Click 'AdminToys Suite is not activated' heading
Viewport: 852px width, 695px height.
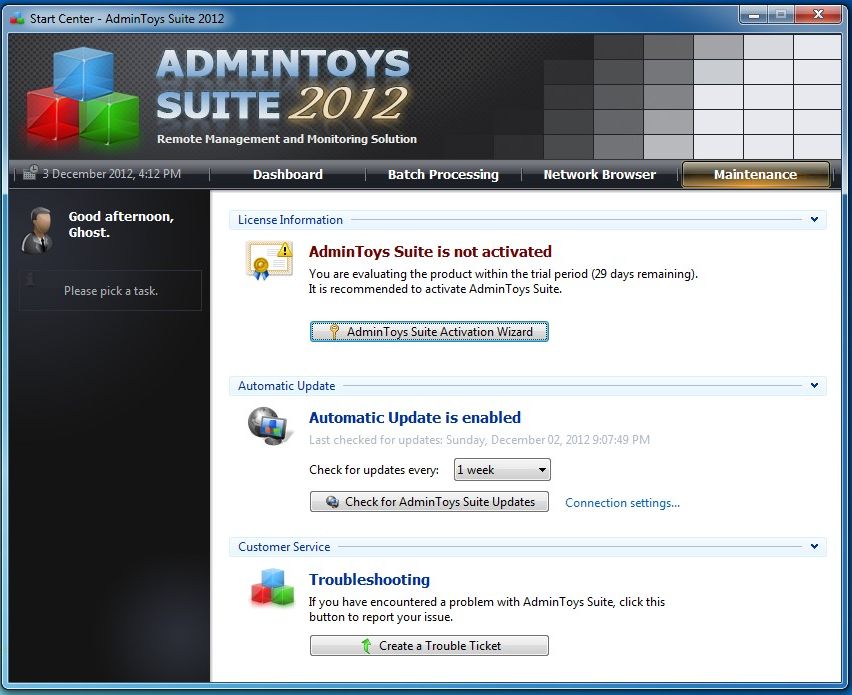[x=430, y=252]
